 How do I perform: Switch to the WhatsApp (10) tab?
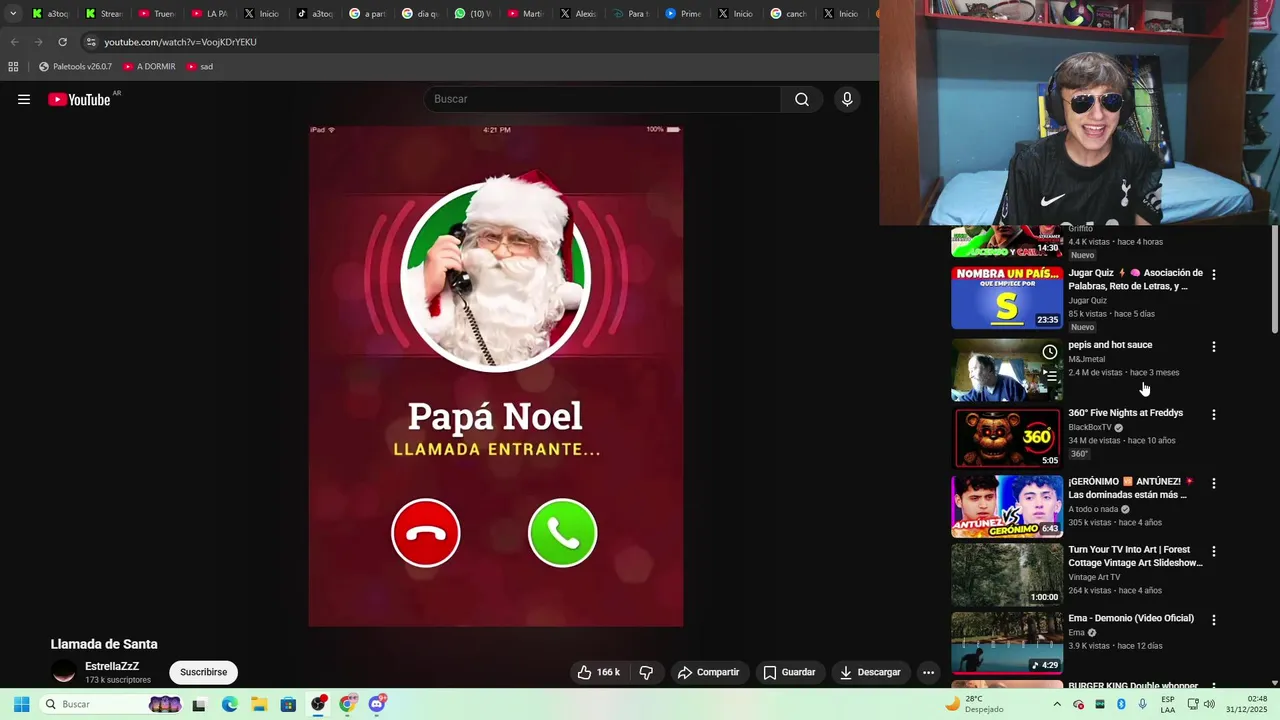473,14
